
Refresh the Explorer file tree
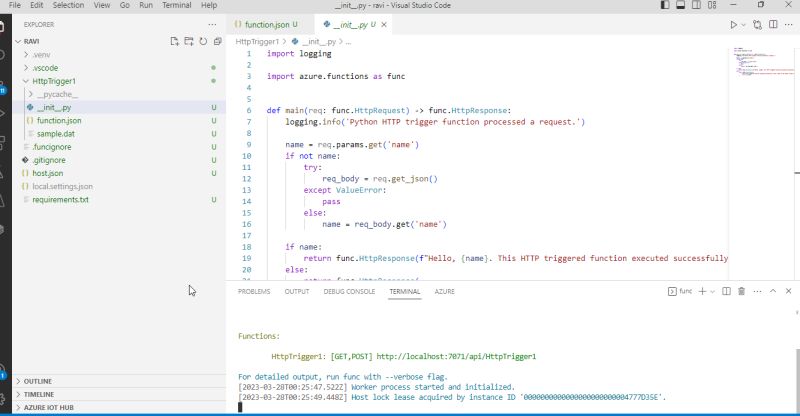point(203,41)
